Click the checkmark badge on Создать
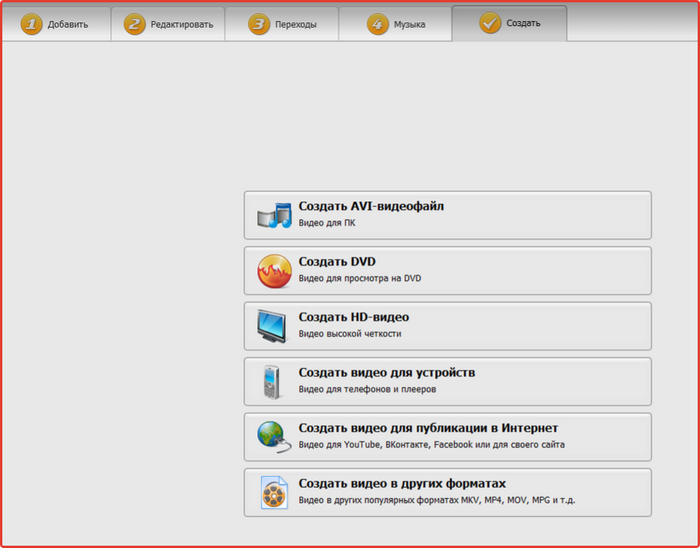This screenshot has height=548, width=700. click(x=490, y=23)
